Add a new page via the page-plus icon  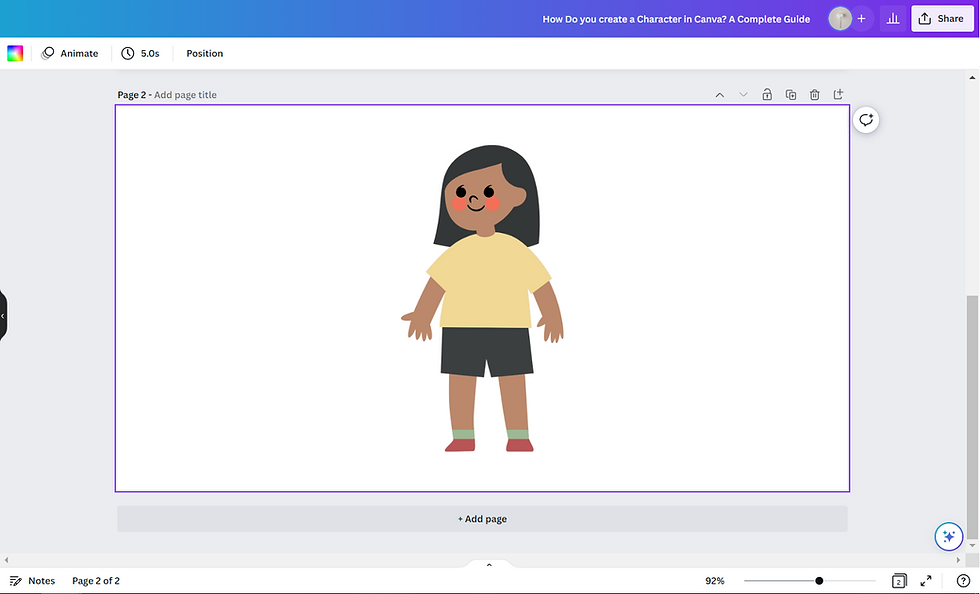click(838, 94)
